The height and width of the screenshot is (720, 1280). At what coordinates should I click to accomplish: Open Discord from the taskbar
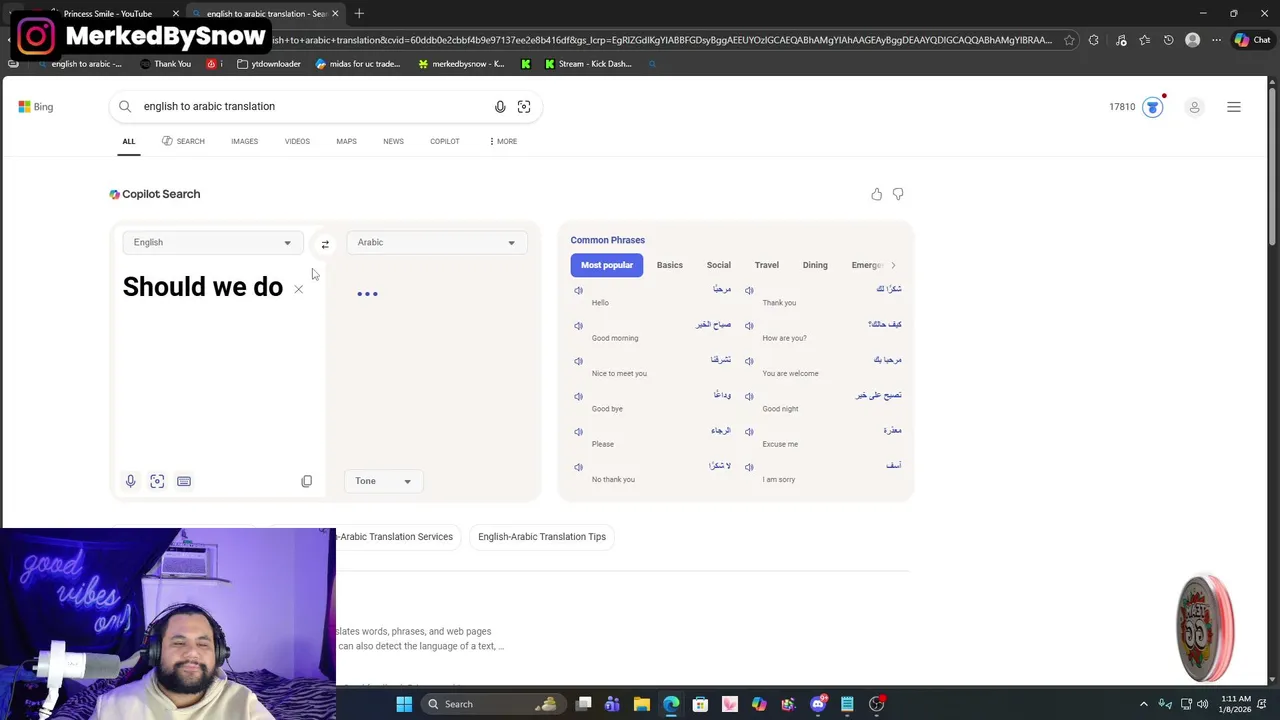point(818,704)
